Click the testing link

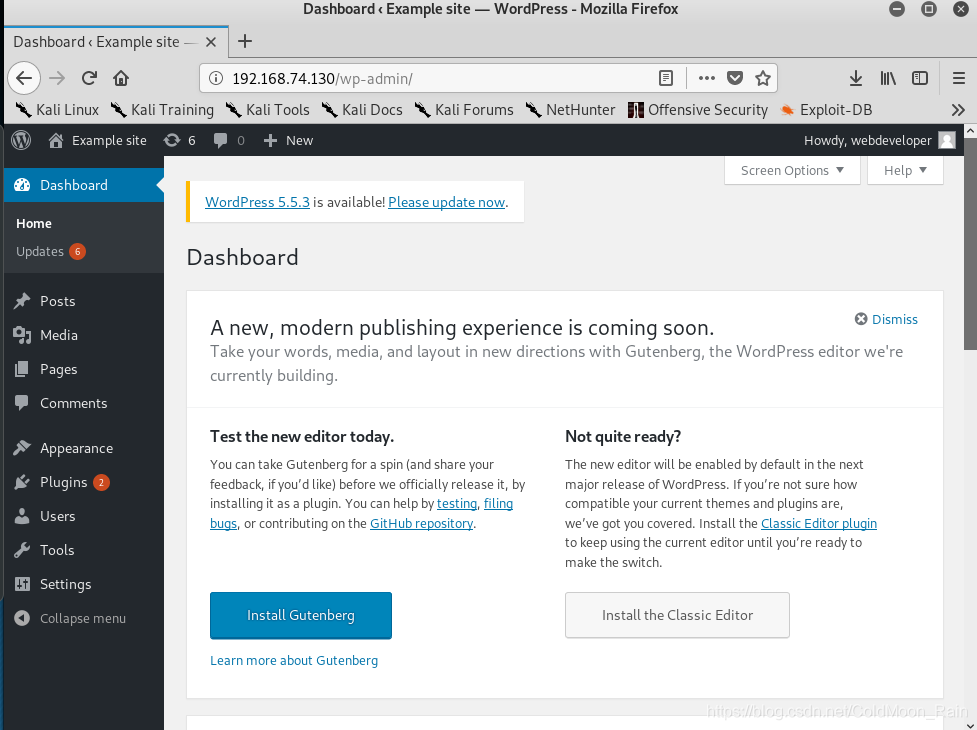tap(457, 503)
